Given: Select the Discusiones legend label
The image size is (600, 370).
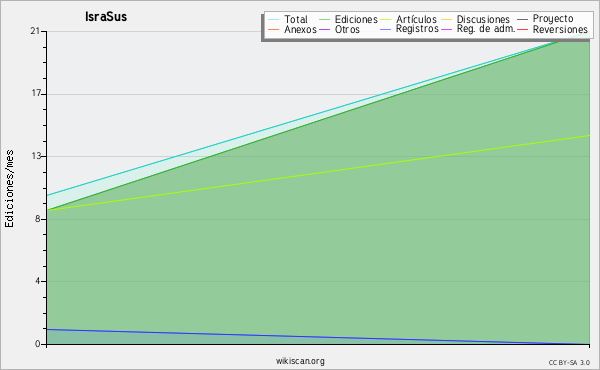Looking at the screenshot, I should point(483,19).
